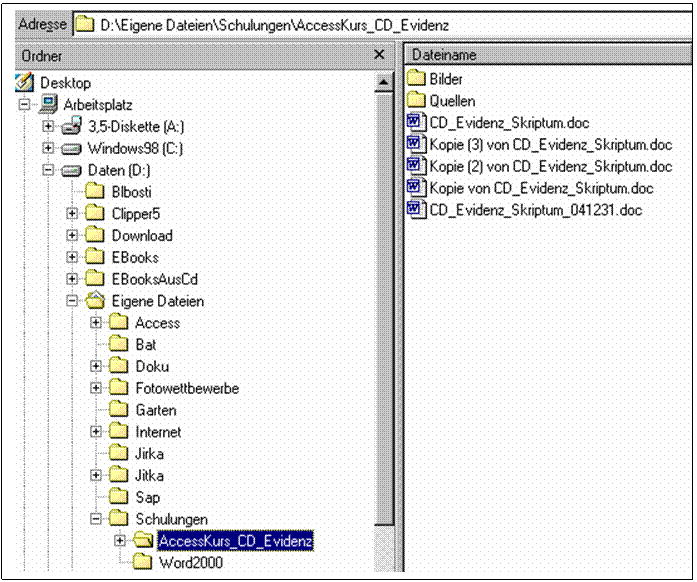Select the Schulungen folder label
Image resolution: width=697 pixels, height=582 pixels.
pyautogui.click(x=172, y=519)
